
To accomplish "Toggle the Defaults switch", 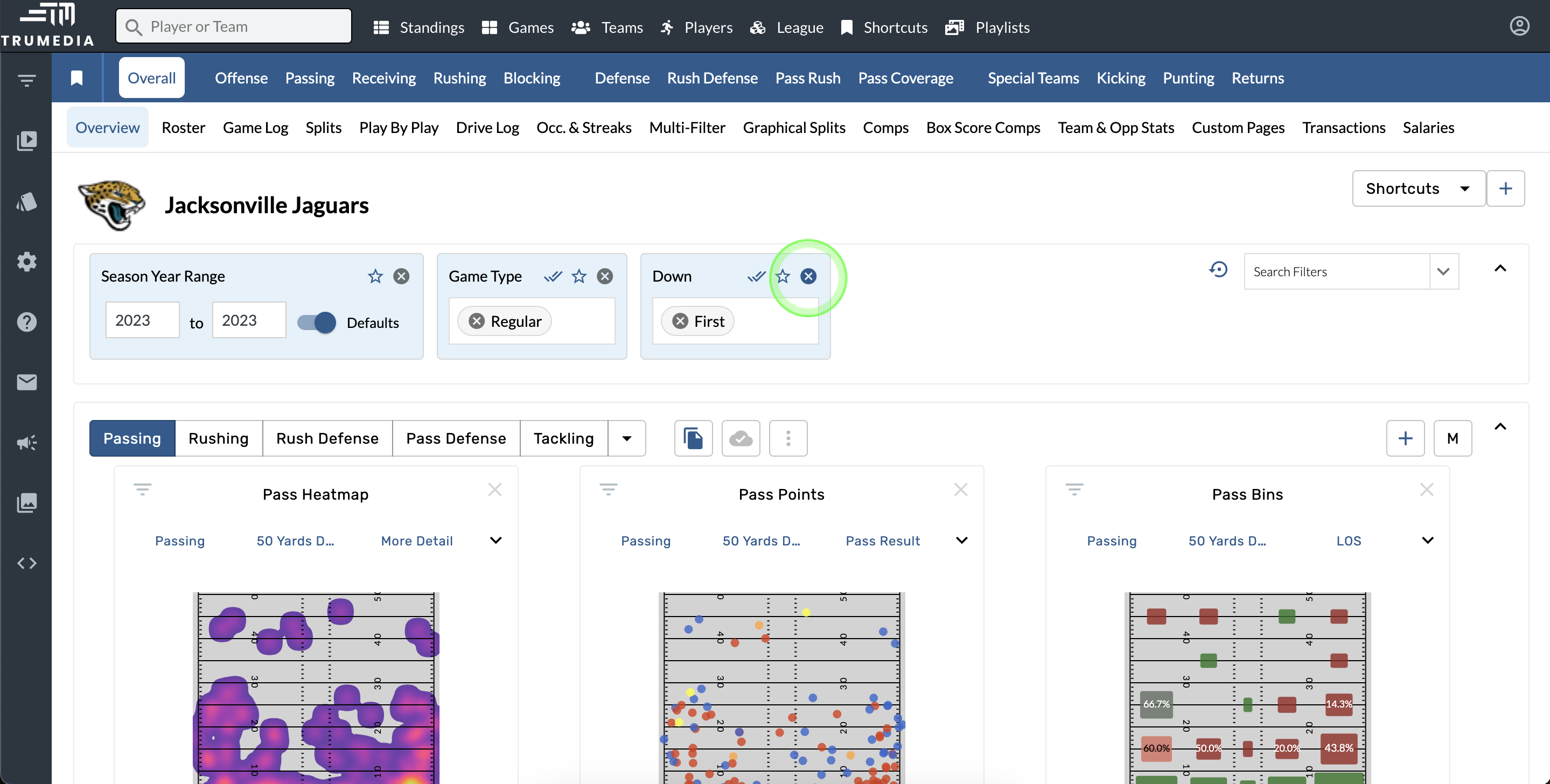I will [x=317, y=323].
